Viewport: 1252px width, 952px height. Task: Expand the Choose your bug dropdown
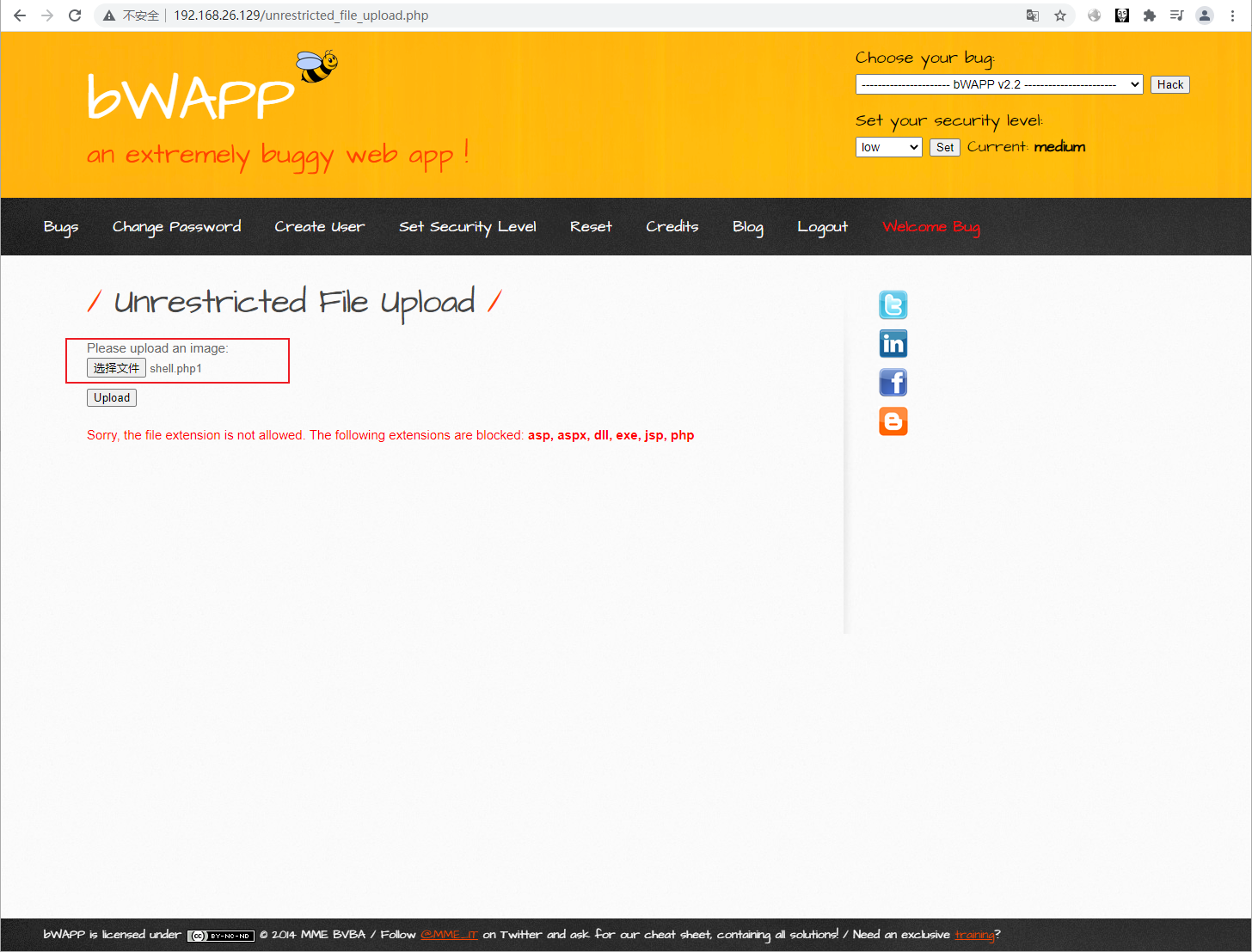click(x=999, y=84)
